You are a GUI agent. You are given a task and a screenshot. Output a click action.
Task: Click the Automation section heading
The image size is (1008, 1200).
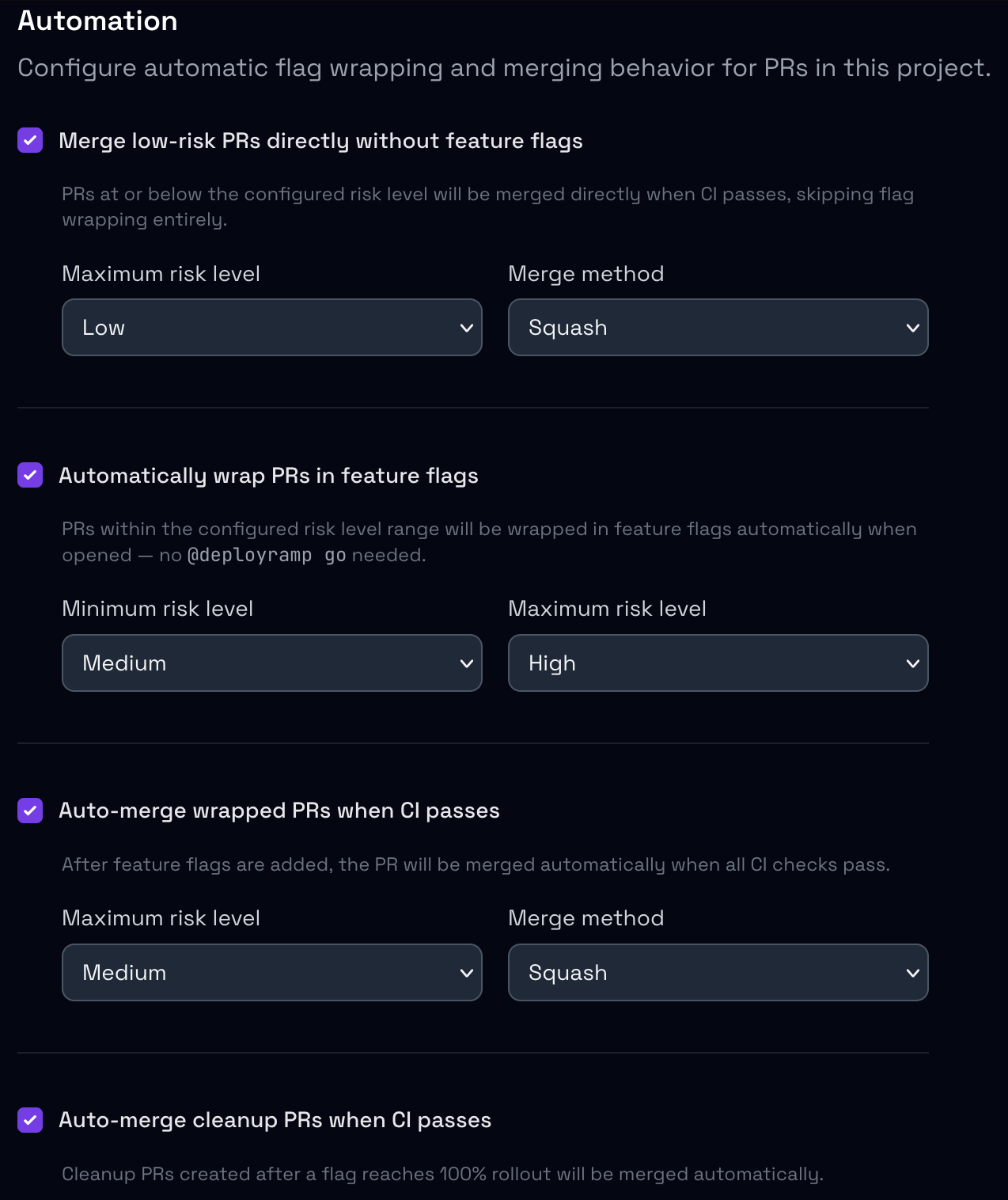click(x=97, y=21)
